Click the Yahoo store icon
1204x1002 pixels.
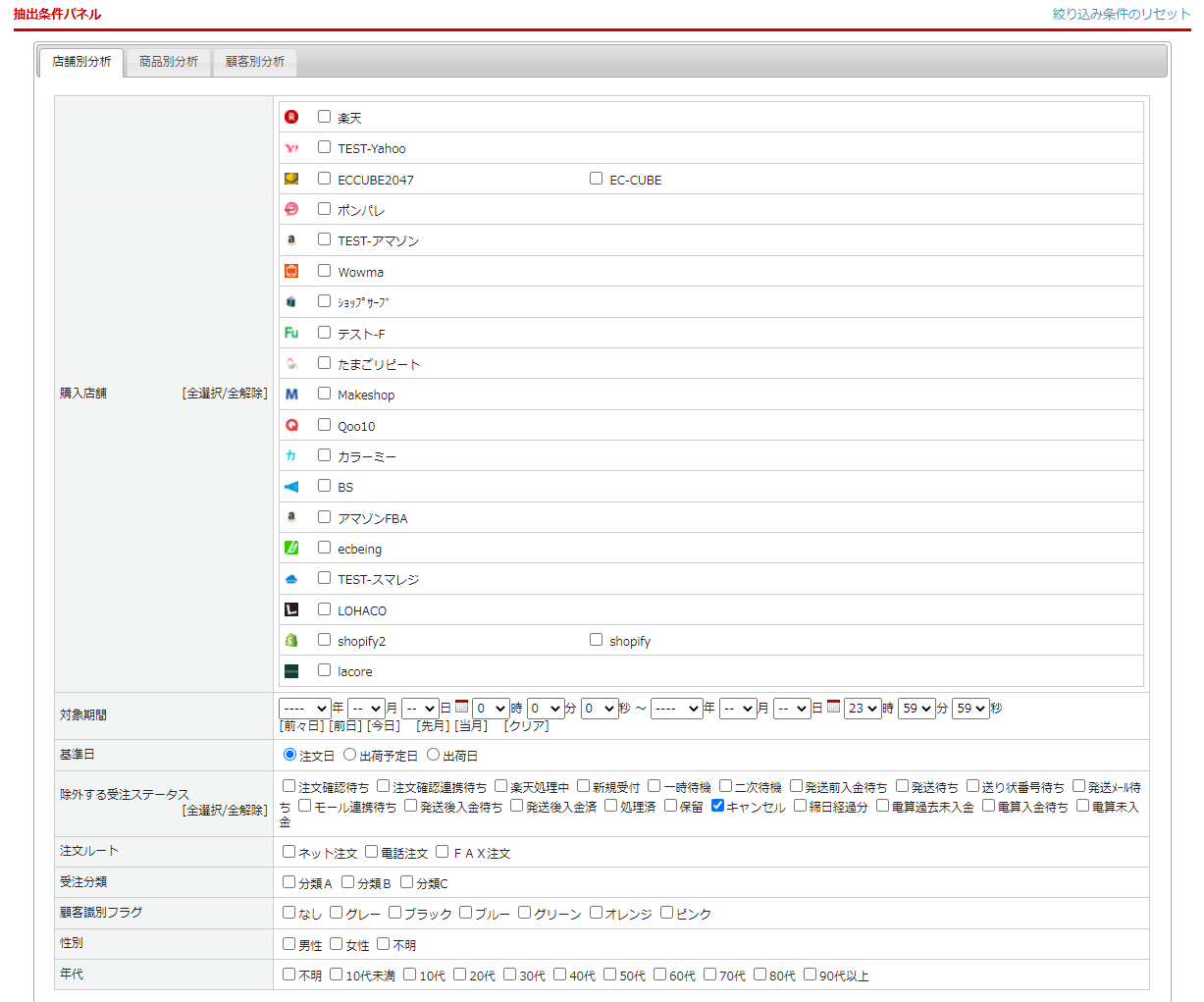point(291,148)
